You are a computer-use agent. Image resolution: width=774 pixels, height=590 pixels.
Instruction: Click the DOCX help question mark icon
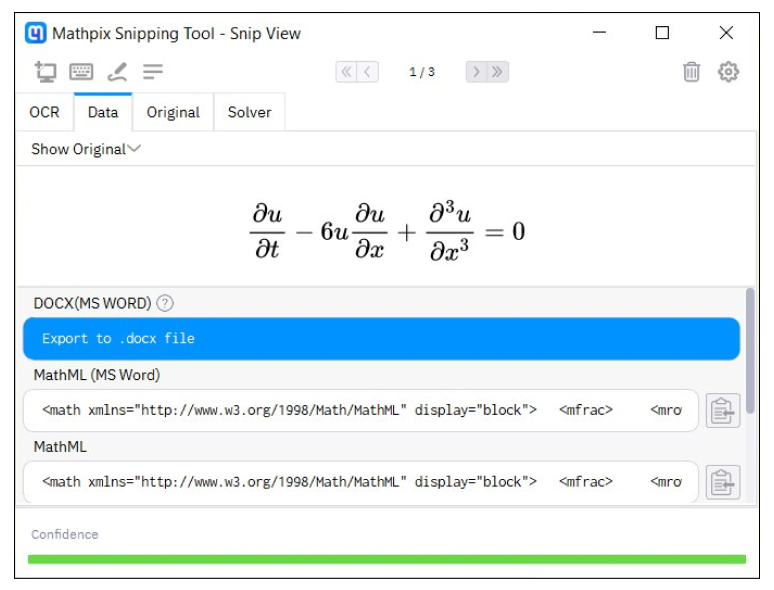coord(165,303)
